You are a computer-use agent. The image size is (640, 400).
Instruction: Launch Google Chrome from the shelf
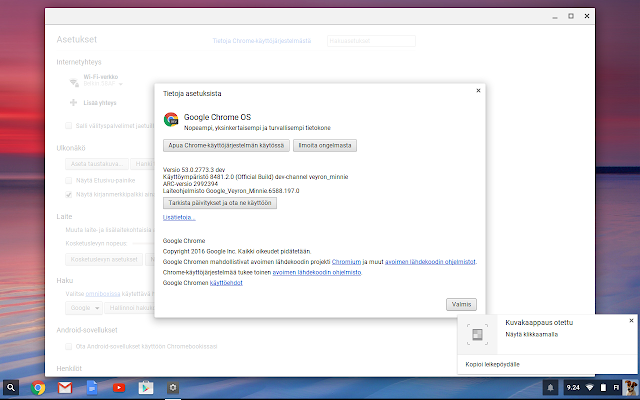pos(39,387)
